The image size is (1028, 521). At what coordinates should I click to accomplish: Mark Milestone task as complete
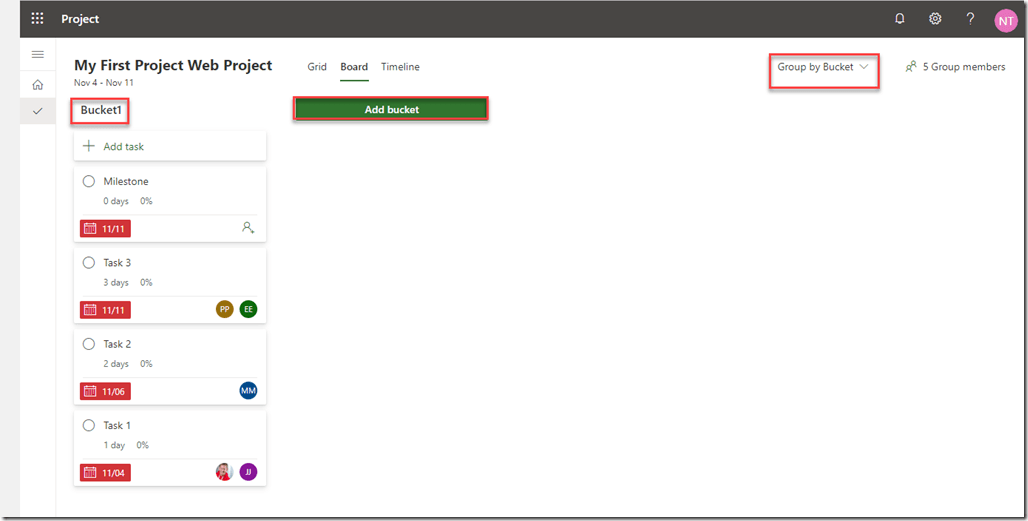pyautogui.click(x=89, y=181)
